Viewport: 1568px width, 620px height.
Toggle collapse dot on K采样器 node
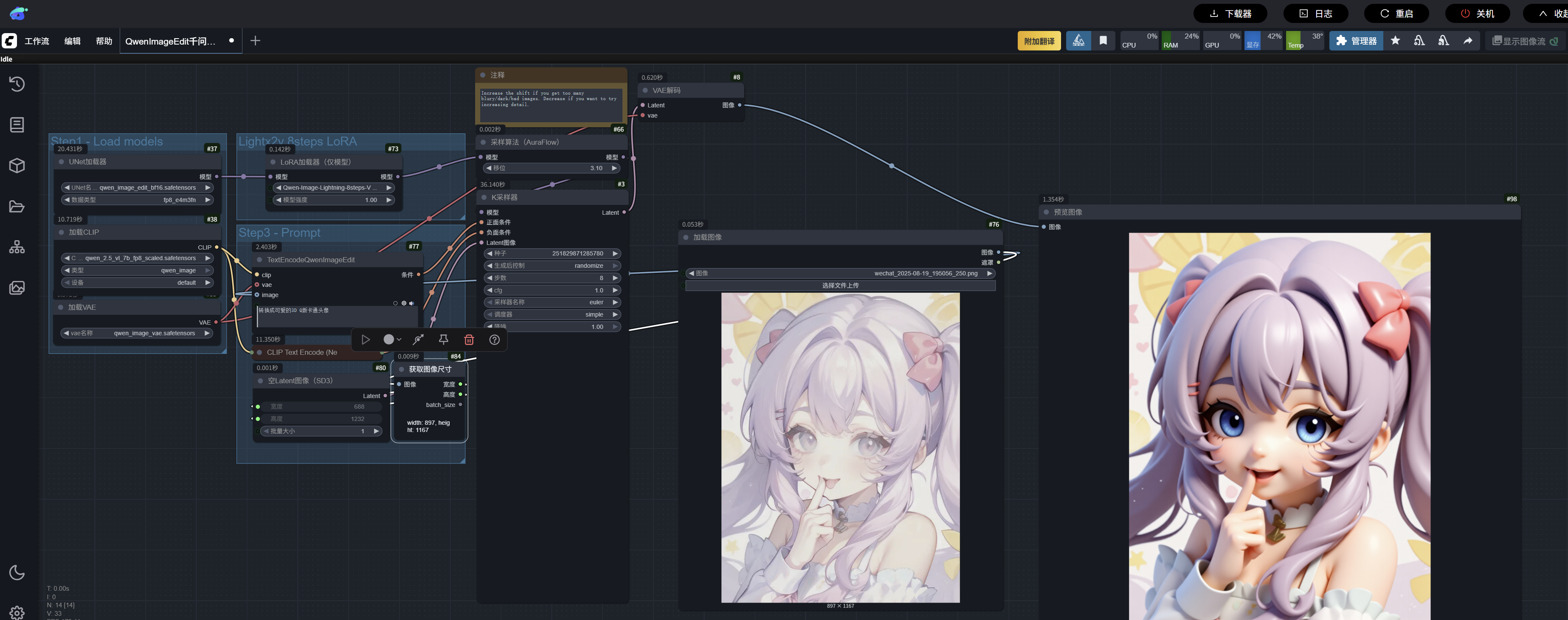[x=484, y=198]
